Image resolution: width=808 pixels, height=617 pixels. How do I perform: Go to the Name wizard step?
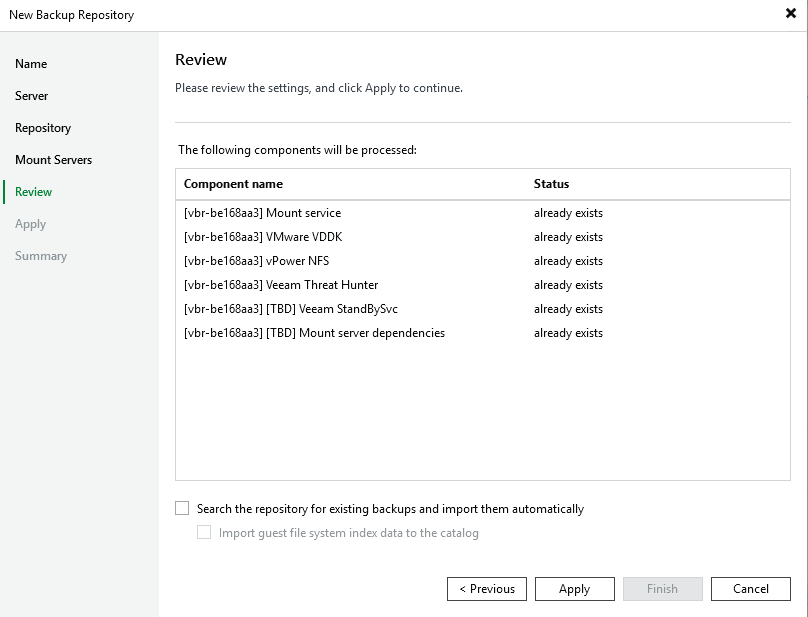pos(31,64)
